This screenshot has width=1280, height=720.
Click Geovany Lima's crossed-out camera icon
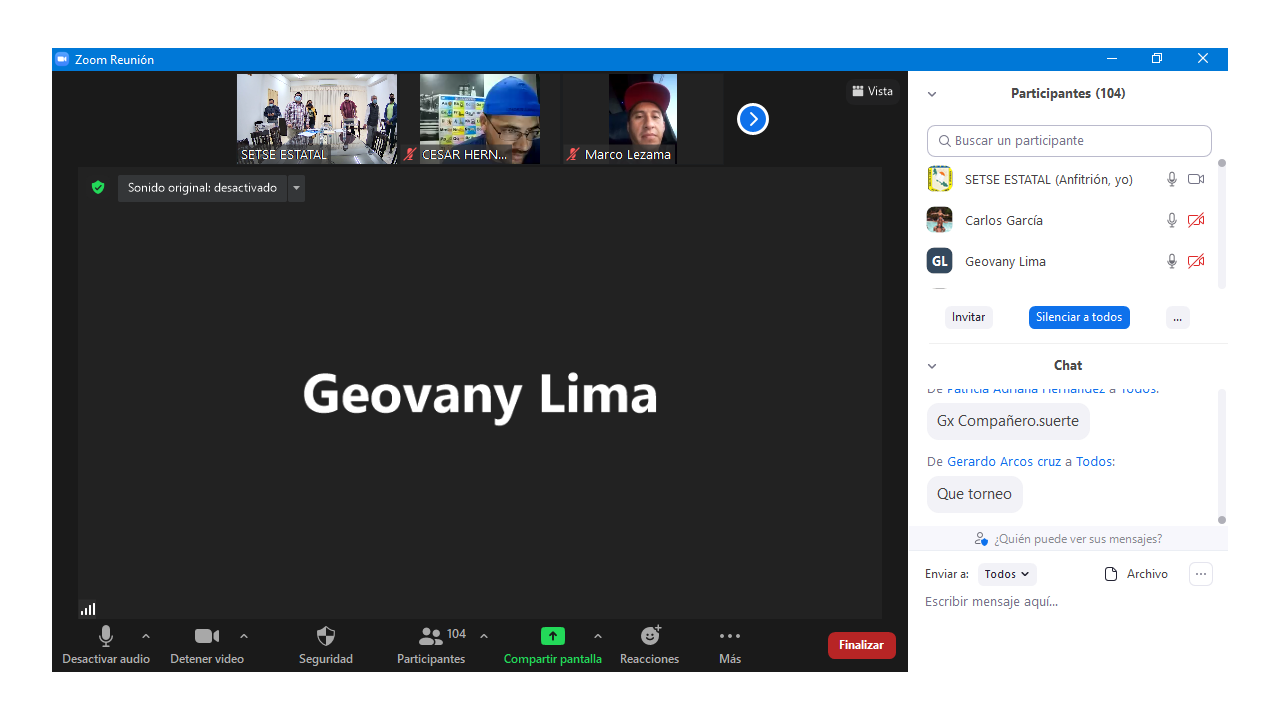pos(1196,261)
